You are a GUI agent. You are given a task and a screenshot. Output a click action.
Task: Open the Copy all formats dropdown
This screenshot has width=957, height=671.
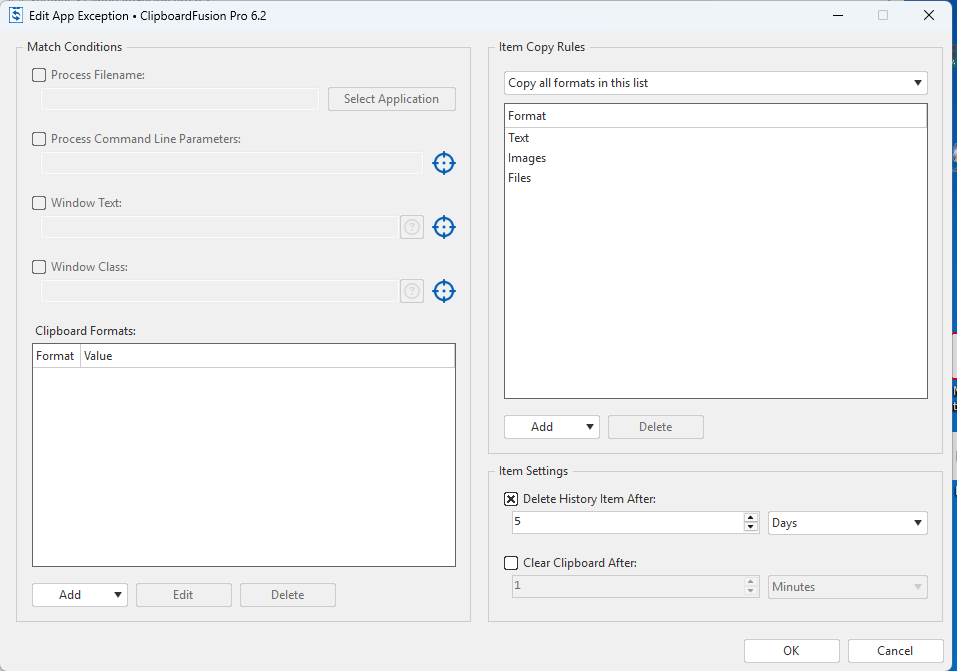(x=715, y=83)
